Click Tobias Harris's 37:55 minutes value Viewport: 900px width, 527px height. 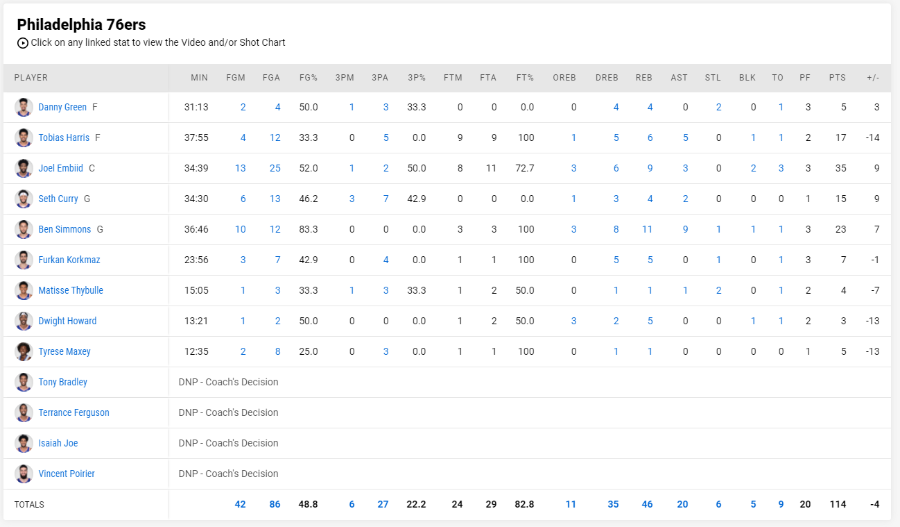196,138
